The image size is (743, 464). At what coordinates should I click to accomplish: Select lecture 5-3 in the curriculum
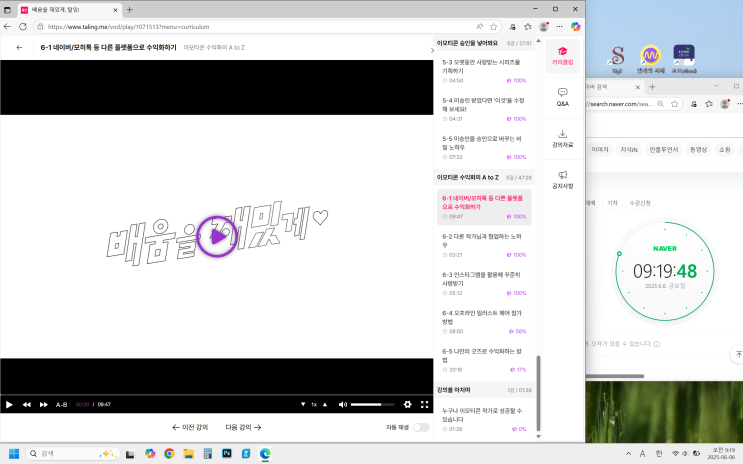point(484,71)
